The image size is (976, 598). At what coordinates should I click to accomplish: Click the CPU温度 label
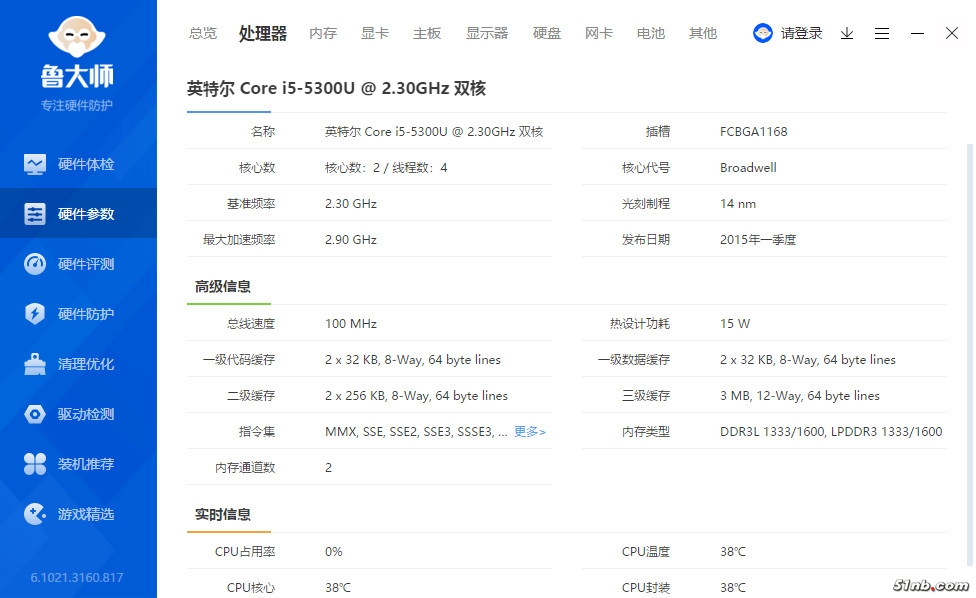[646, 551]
